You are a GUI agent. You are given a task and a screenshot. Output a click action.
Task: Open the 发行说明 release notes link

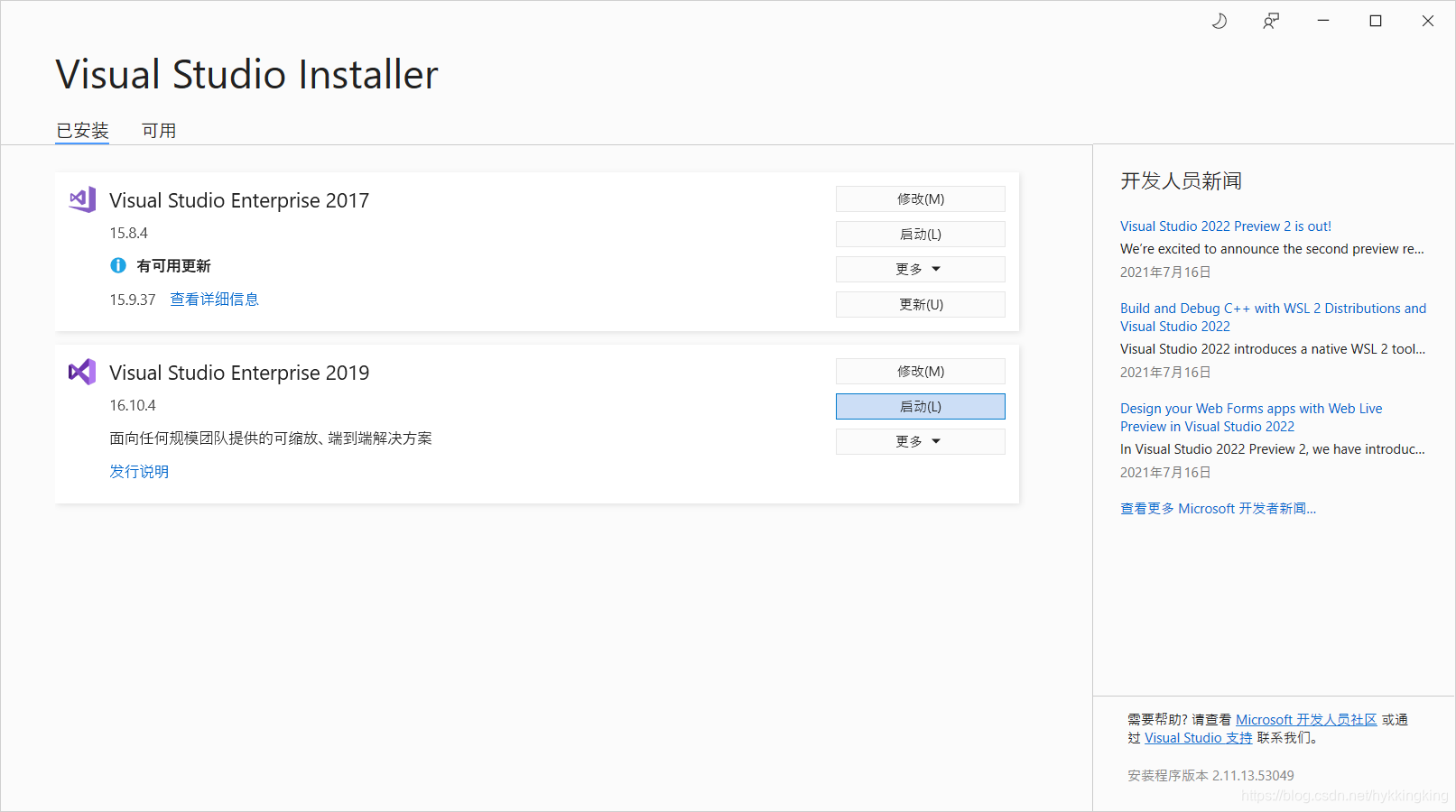pos(139,472)
